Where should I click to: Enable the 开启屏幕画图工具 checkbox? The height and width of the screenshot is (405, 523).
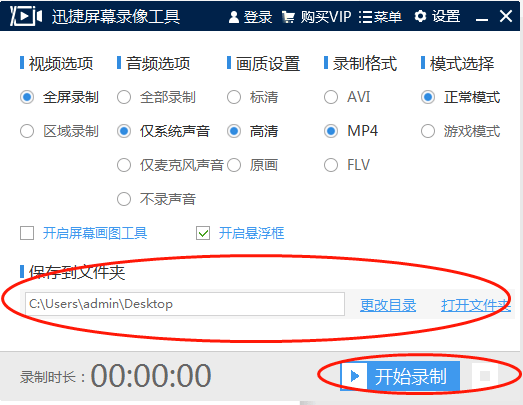tap(27, 233)
